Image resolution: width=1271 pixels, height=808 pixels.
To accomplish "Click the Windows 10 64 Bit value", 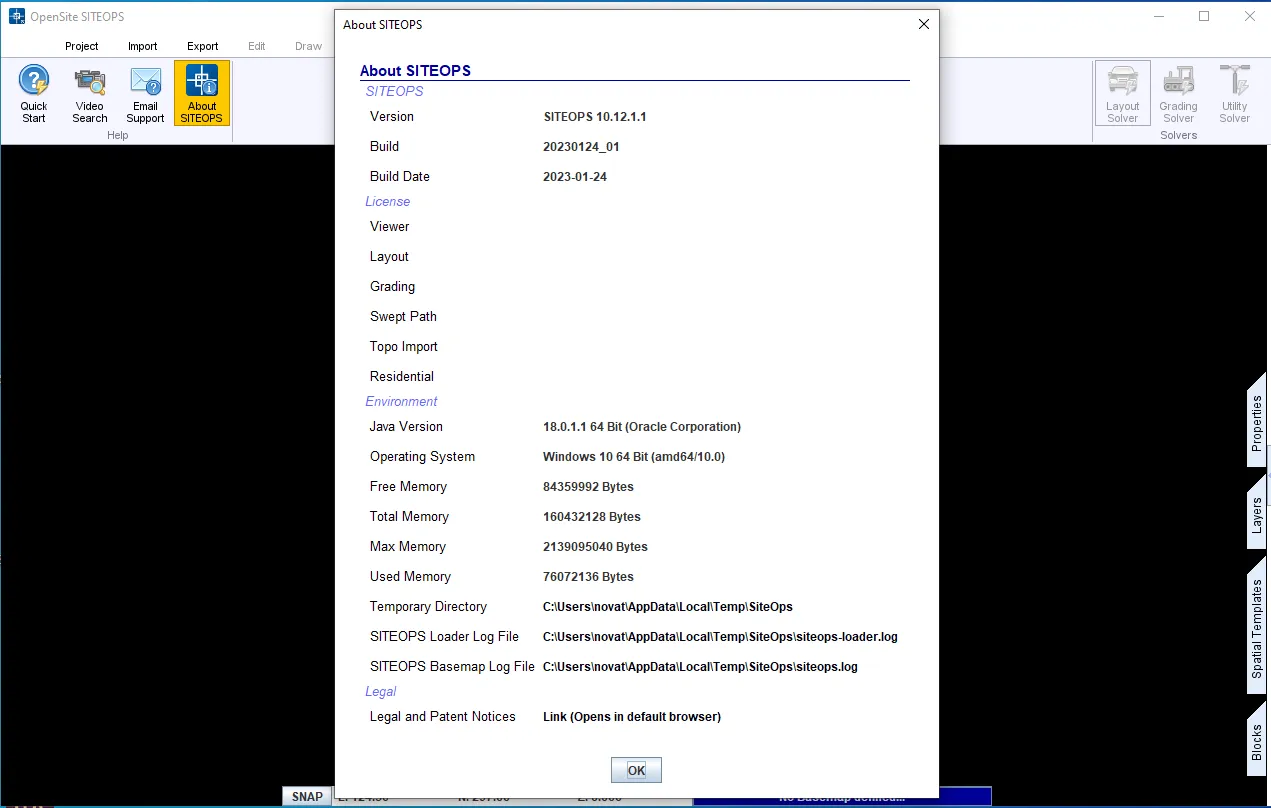I will (634, 457).
